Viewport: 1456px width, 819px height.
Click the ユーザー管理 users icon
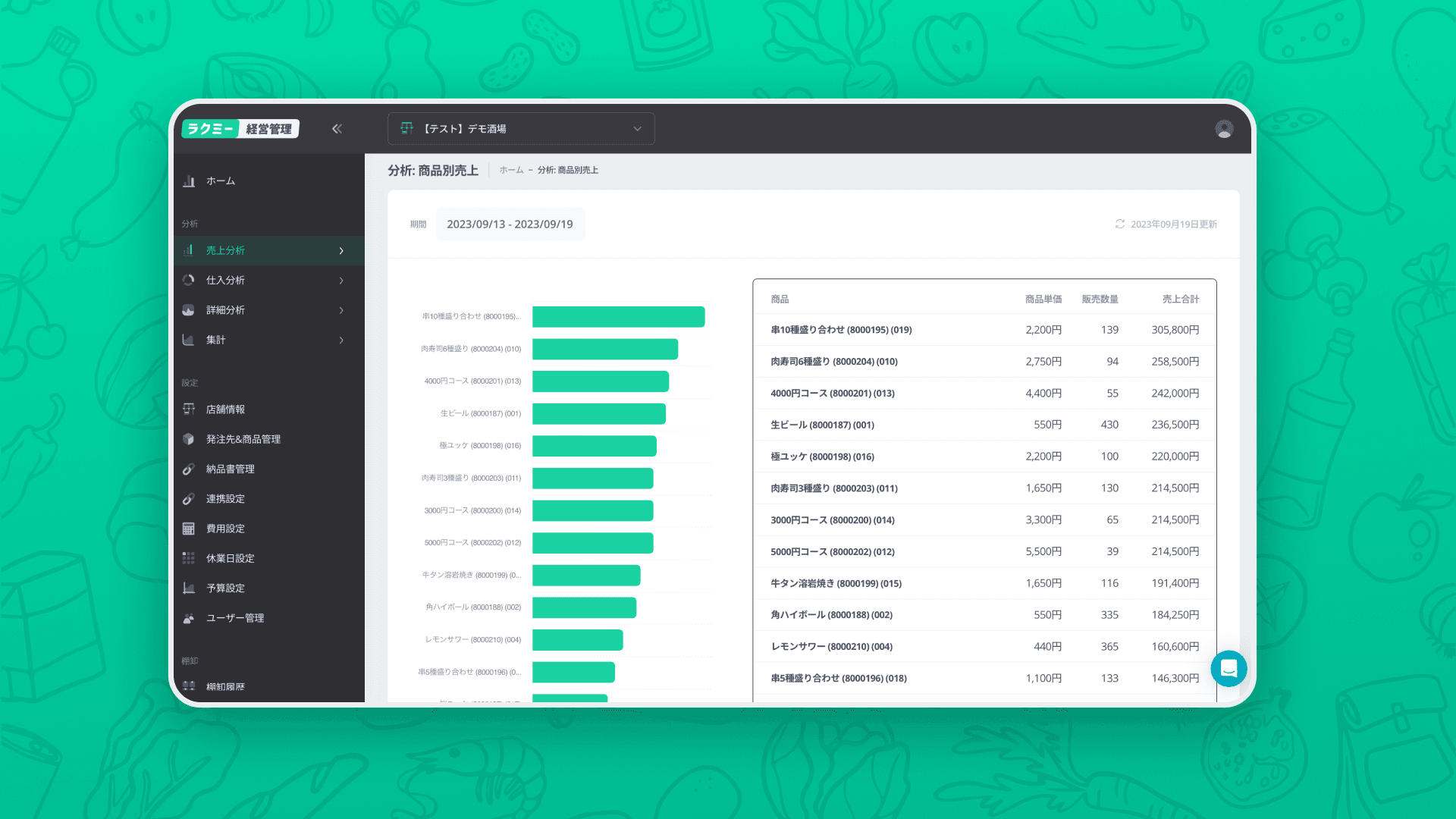[x=189, y=618]
